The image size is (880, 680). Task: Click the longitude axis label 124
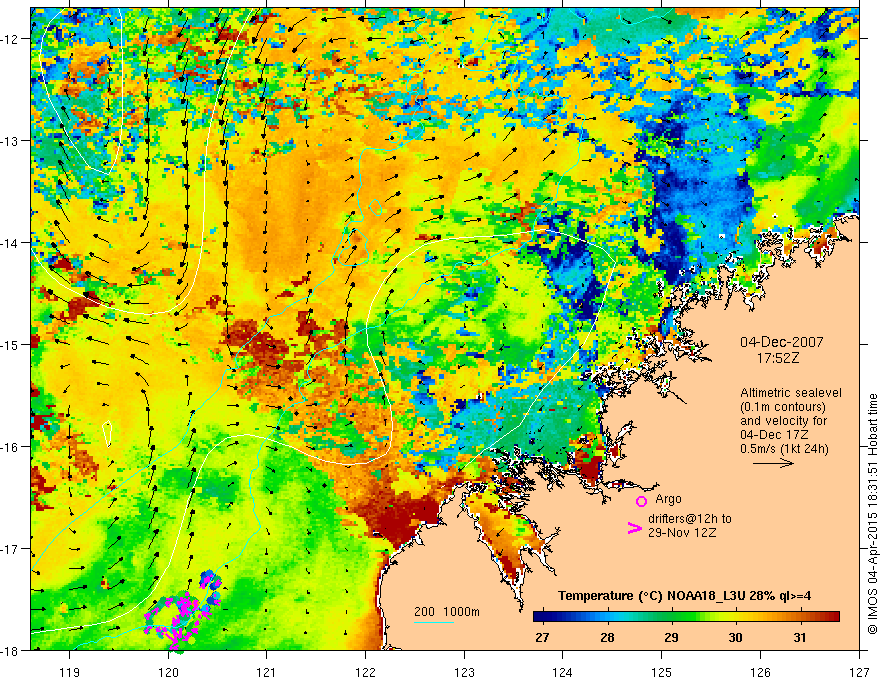point(563,672)
